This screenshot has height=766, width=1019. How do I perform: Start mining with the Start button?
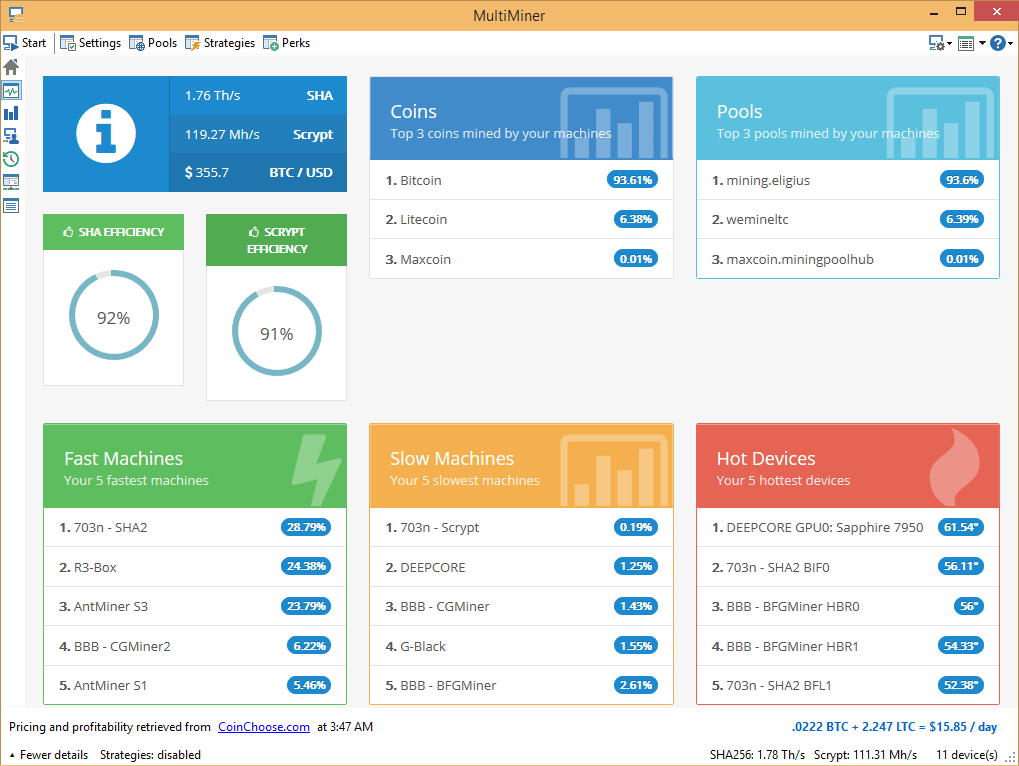click(25, 43)
